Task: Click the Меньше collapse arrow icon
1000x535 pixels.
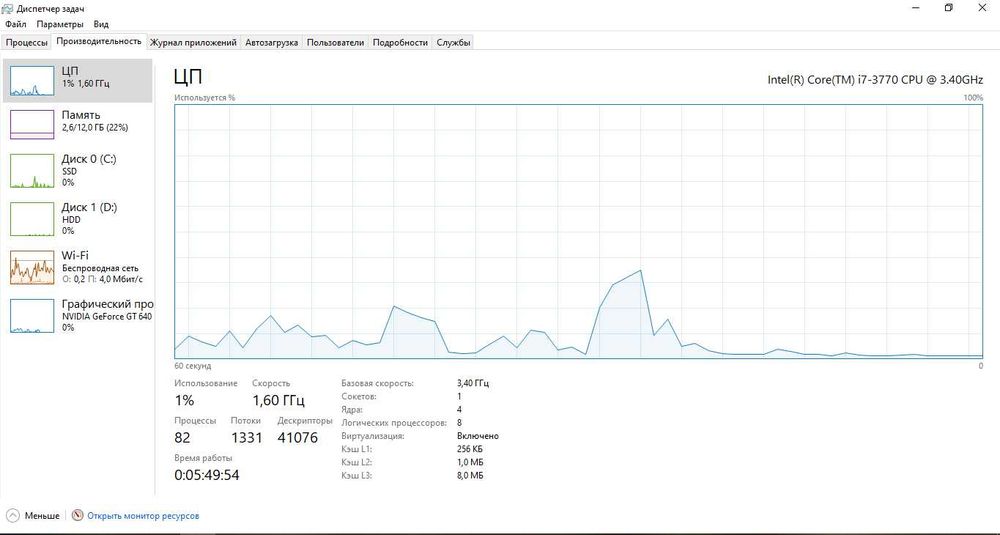Action: tap(12, 515)
